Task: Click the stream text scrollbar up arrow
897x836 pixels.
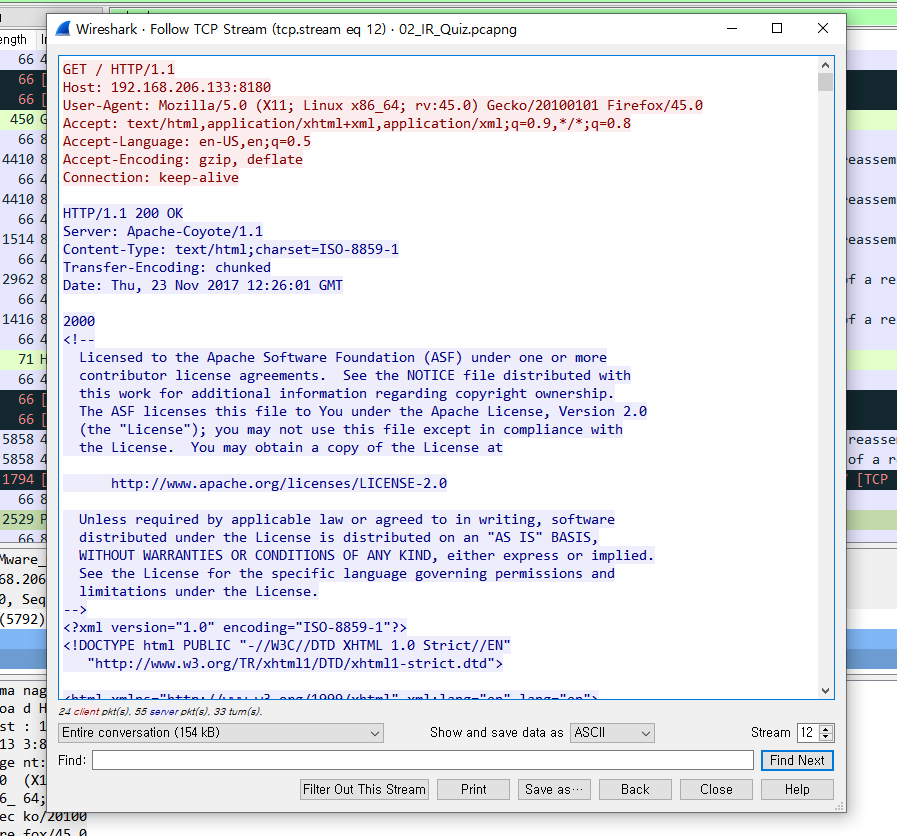Action: tap(825, 65)
